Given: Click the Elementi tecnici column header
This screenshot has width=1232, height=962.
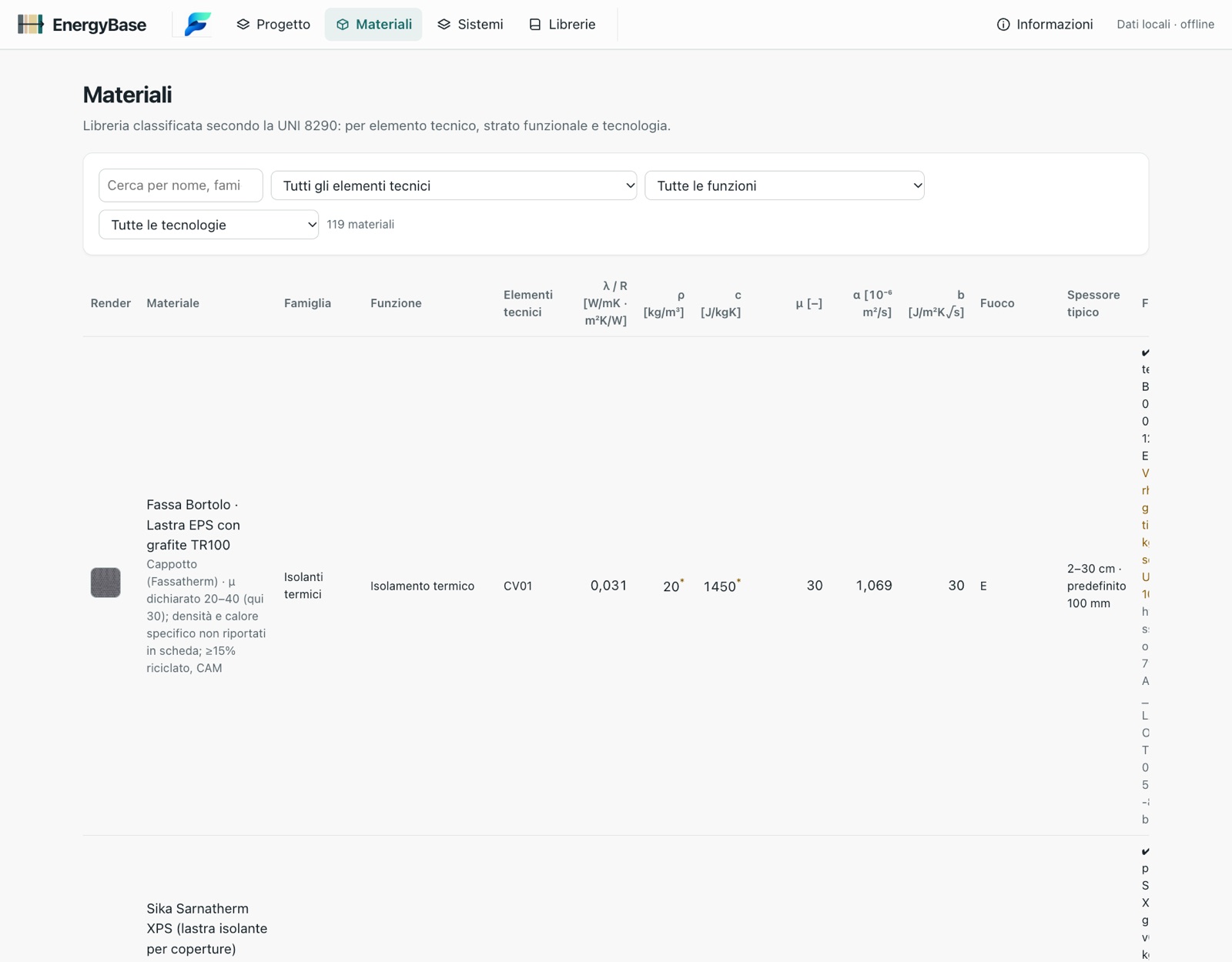Looking at the screenshot, I should tap(528, 303).
